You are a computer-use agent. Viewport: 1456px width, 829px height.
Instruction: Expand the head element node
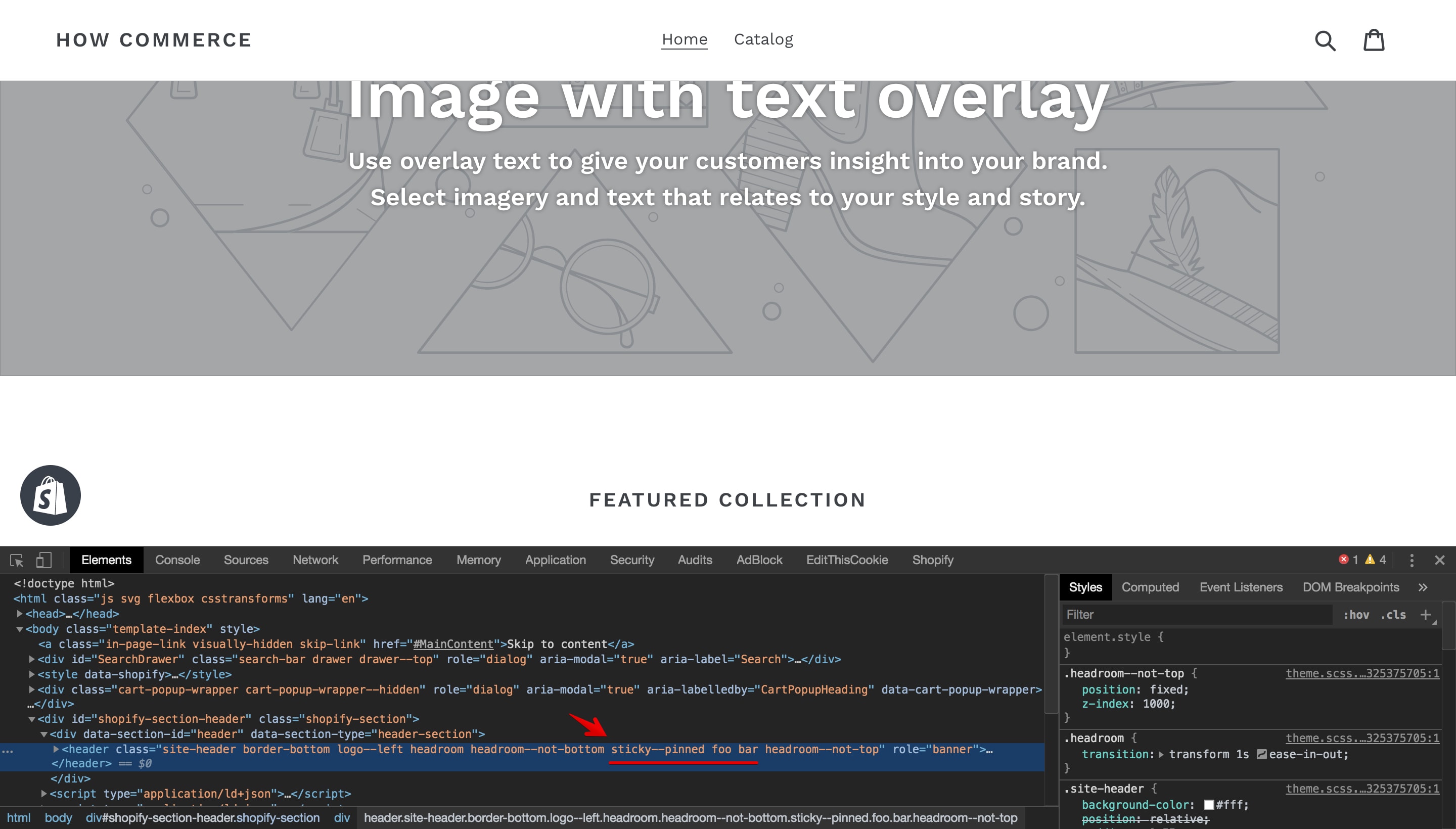(19, 614)
